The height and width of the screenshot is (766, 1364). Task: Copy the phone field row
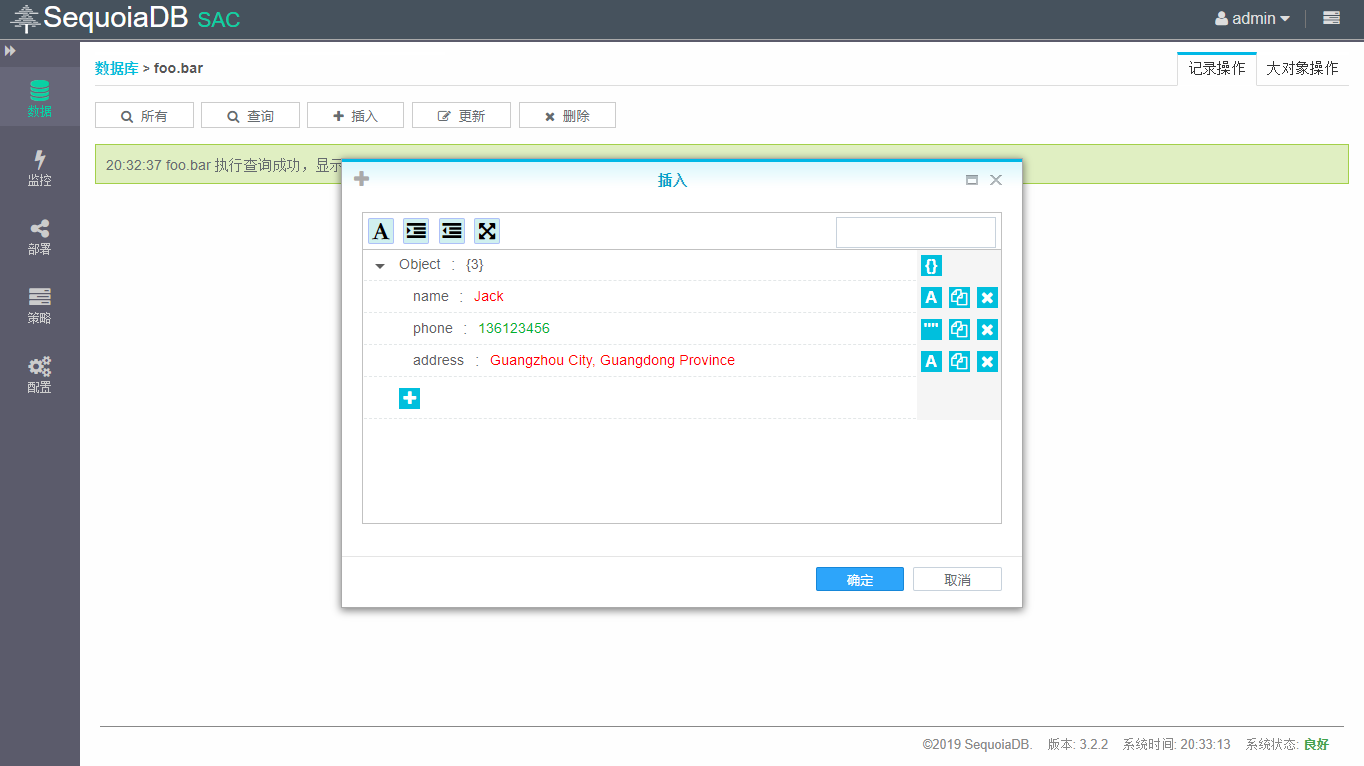[x=959, y=329]
